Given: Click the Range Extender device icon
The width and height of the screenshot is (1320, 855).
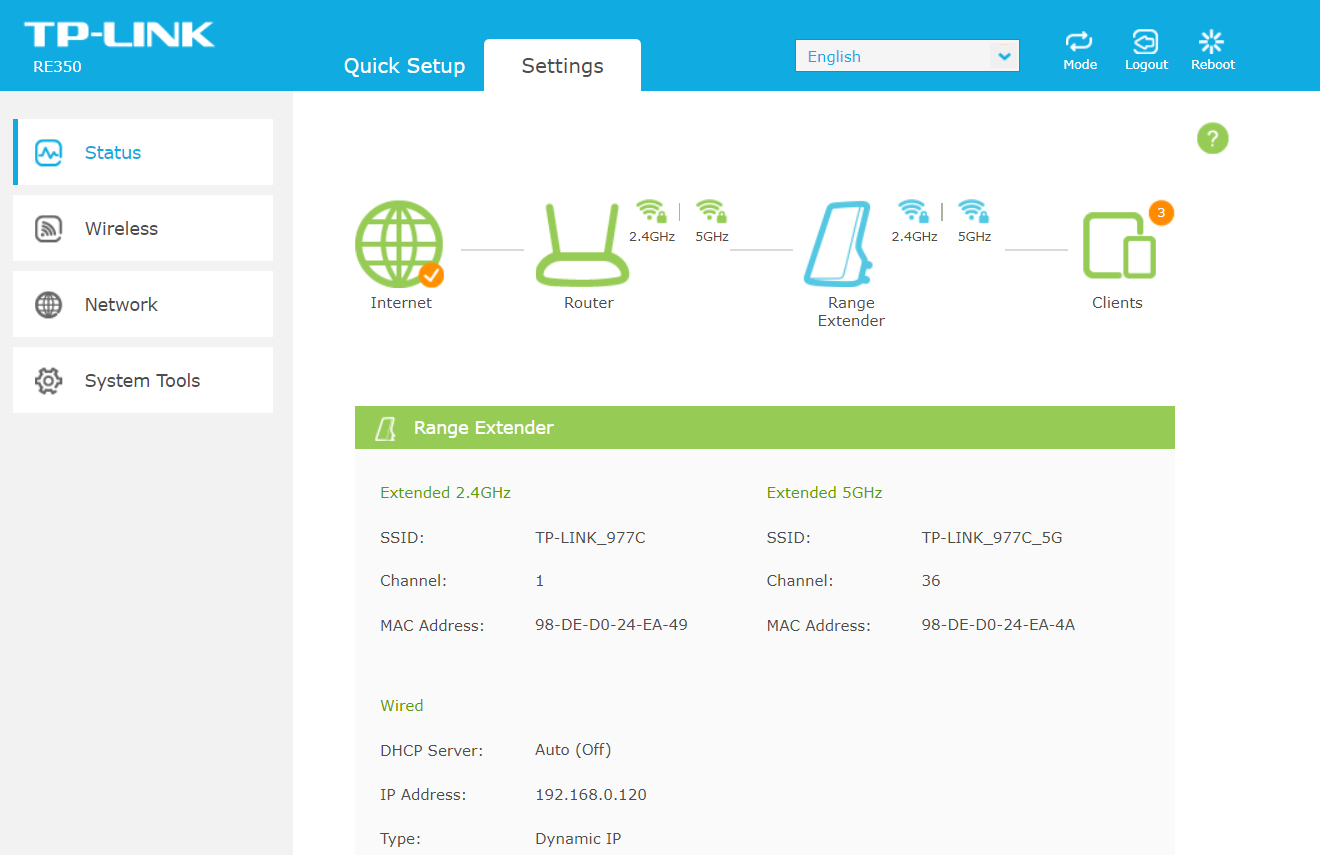Looking at the screenshot, I should click(838, 244).
